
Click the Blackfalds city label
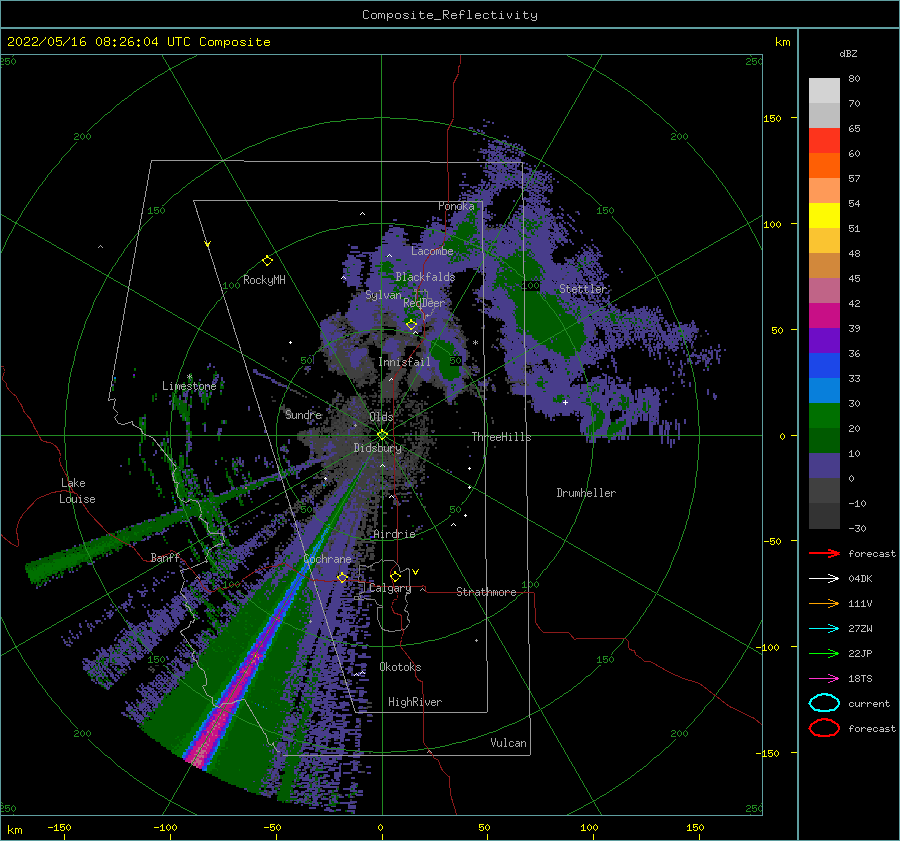tap(425, 277)
